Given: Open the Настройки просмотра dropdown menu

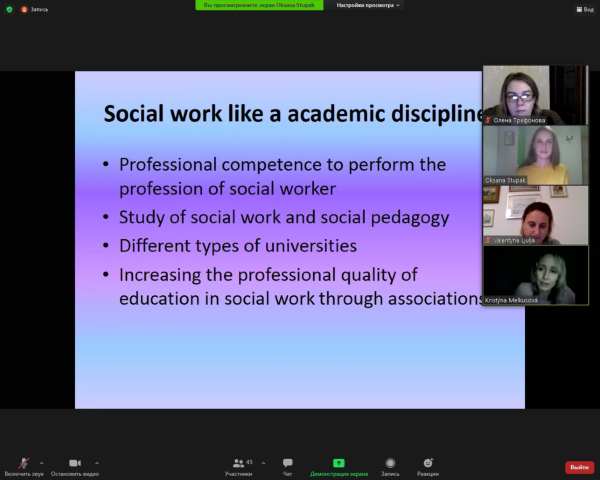Looking at the screenshot, I should coord(368,5).
